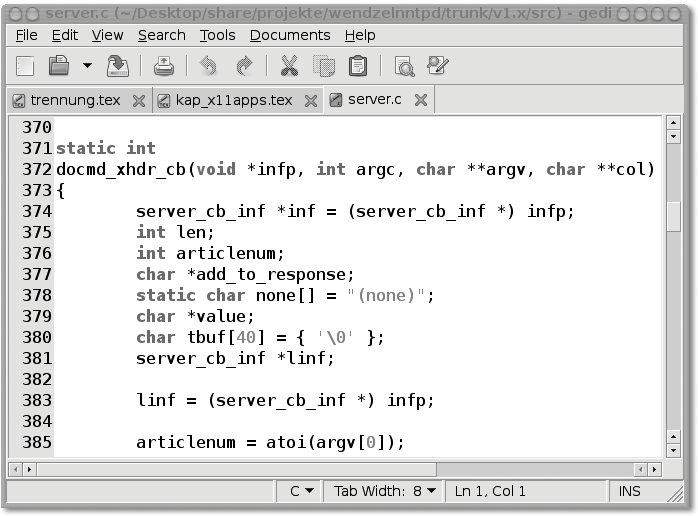The image size is (698, 516).
Task: Open the Documents menu
Action: point(289,35)
